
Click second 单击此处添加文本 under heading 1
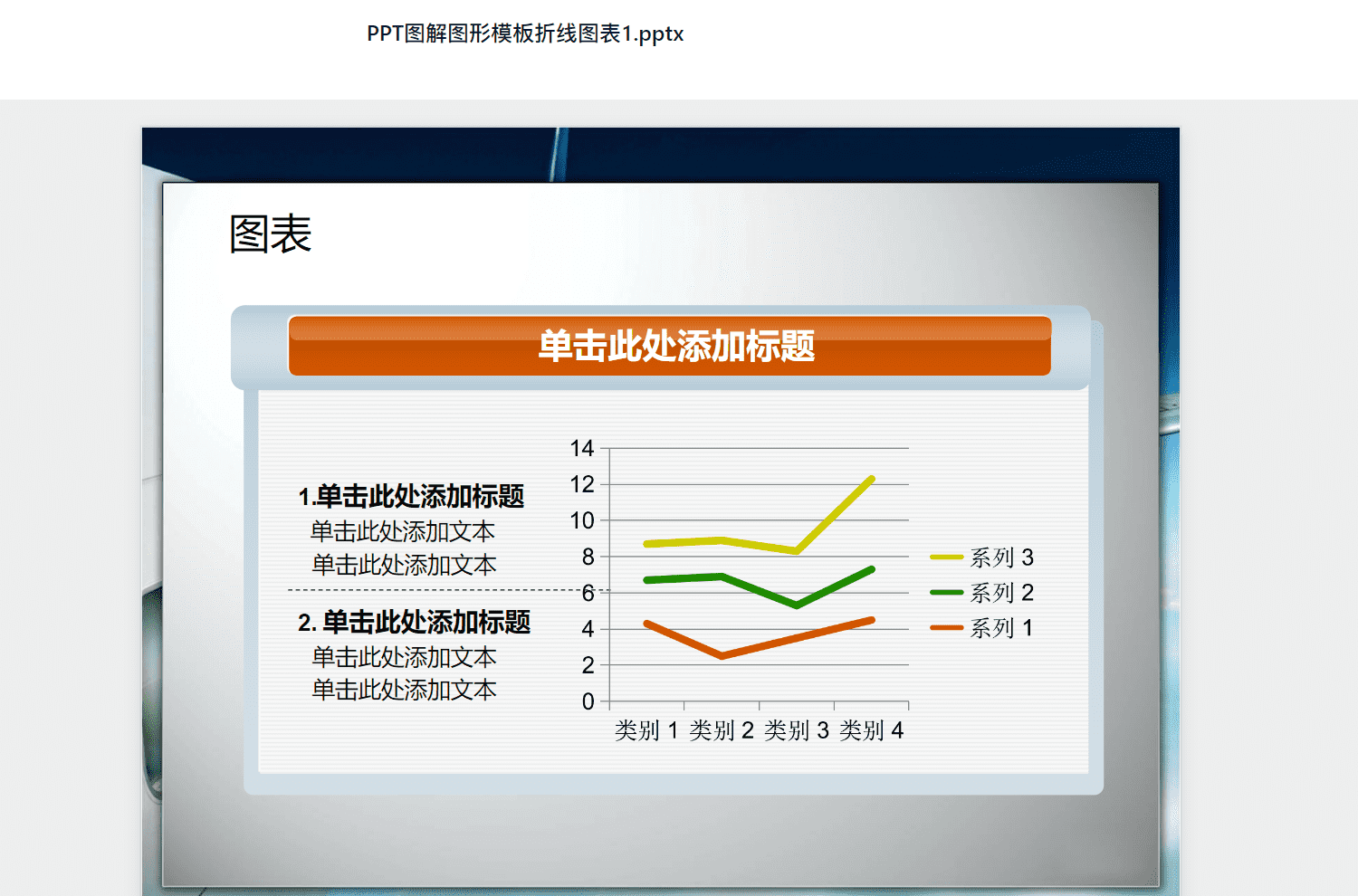404,565
